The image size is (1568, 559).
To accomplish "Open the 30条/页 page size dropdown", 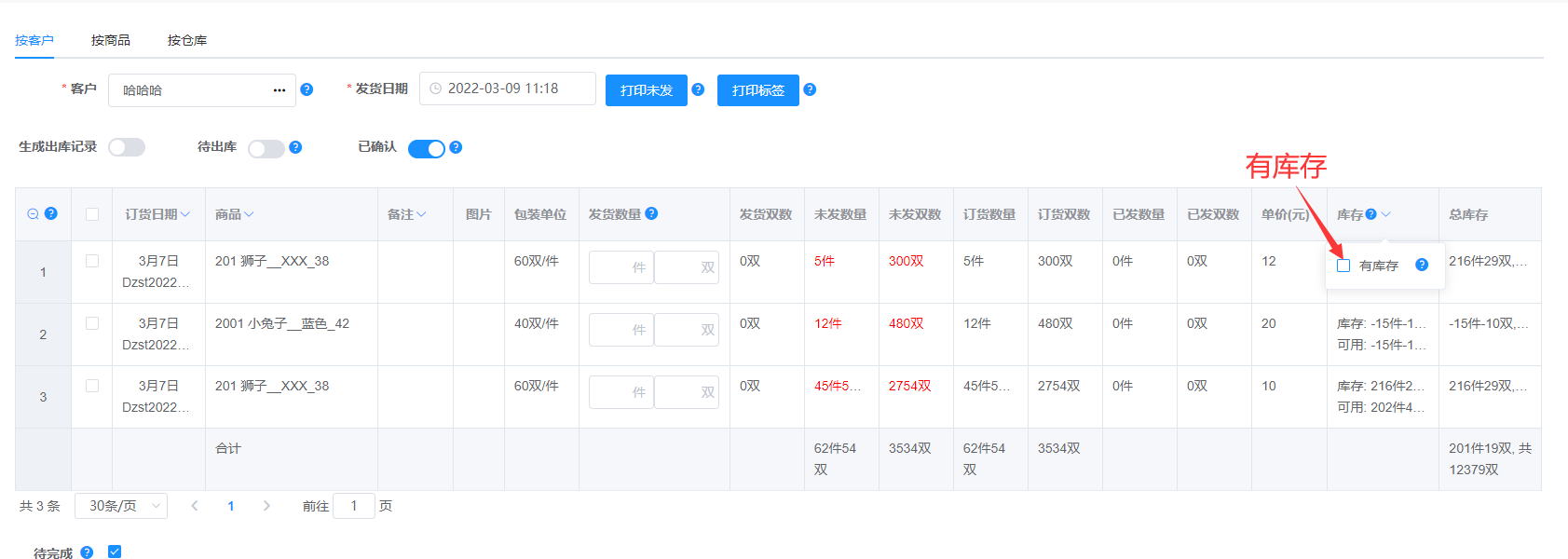I will point(121,506).
